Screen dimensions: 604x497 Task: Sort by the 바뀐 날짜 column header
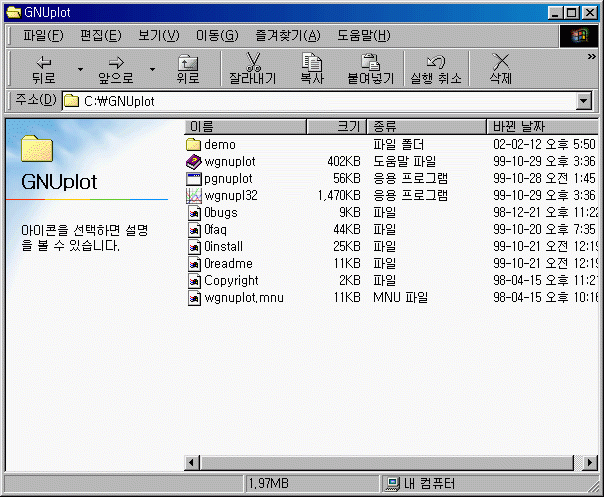tap(542, 126)
